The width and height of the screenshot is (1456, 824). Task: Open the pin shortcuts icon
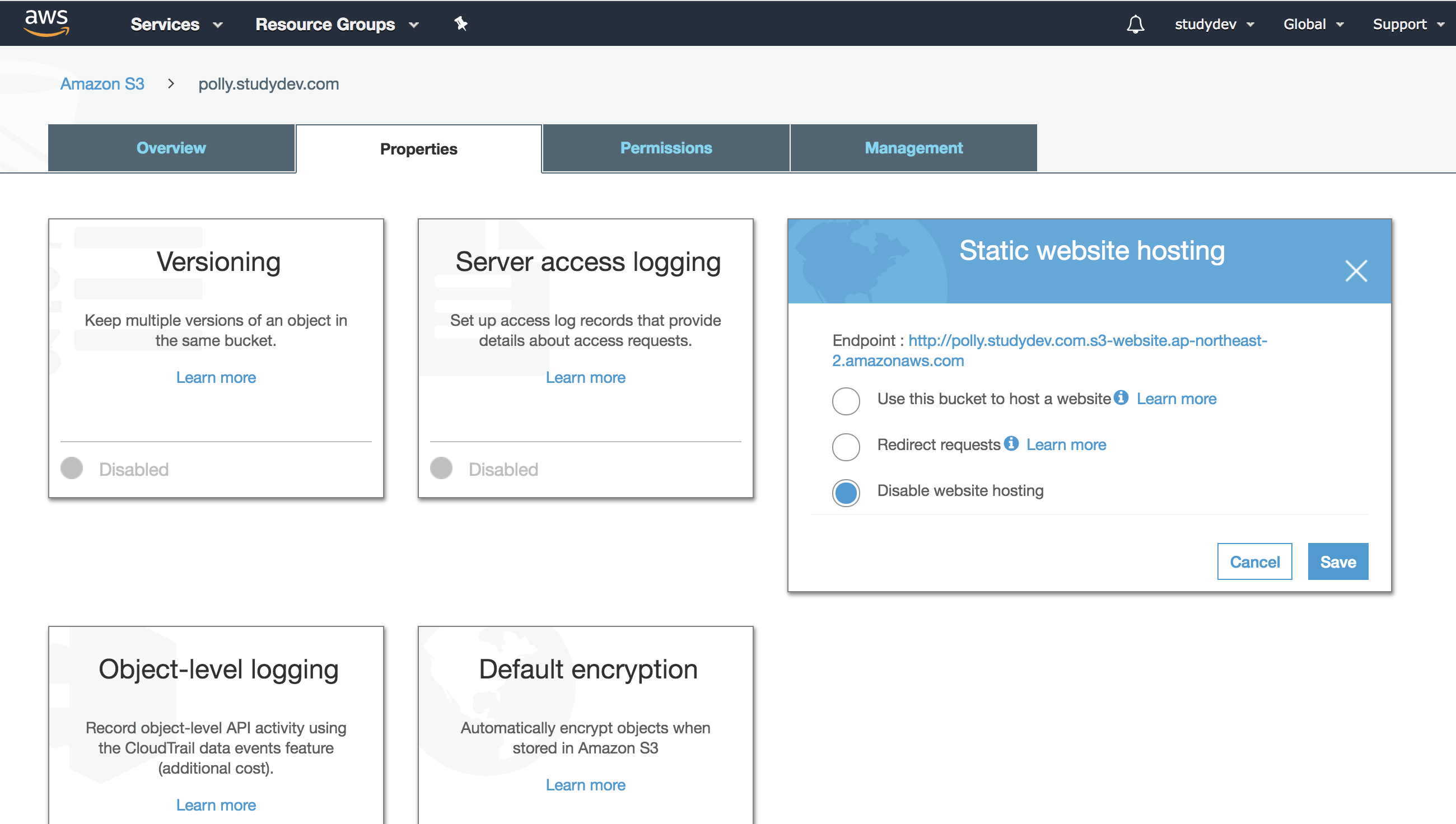(x=461, y=24)
